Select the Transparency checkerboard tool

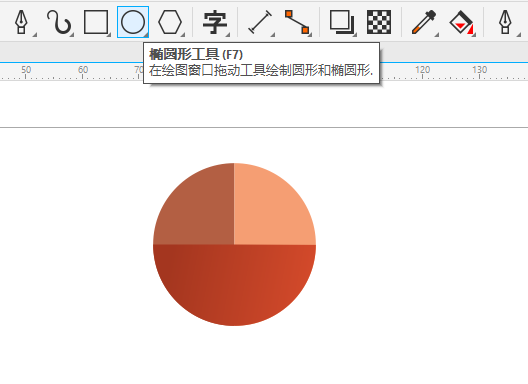[379, 22]
